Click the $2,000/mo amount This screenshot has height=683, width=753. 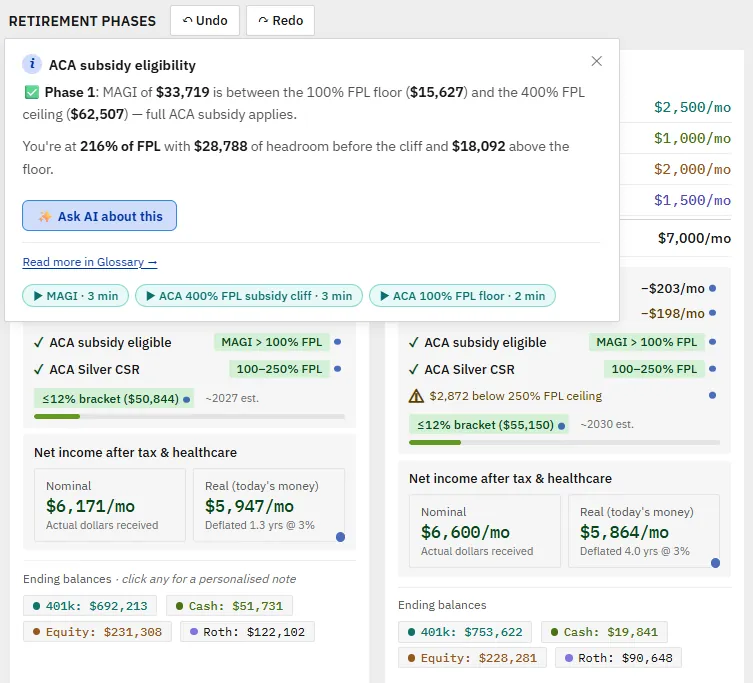tap(692, 169)
